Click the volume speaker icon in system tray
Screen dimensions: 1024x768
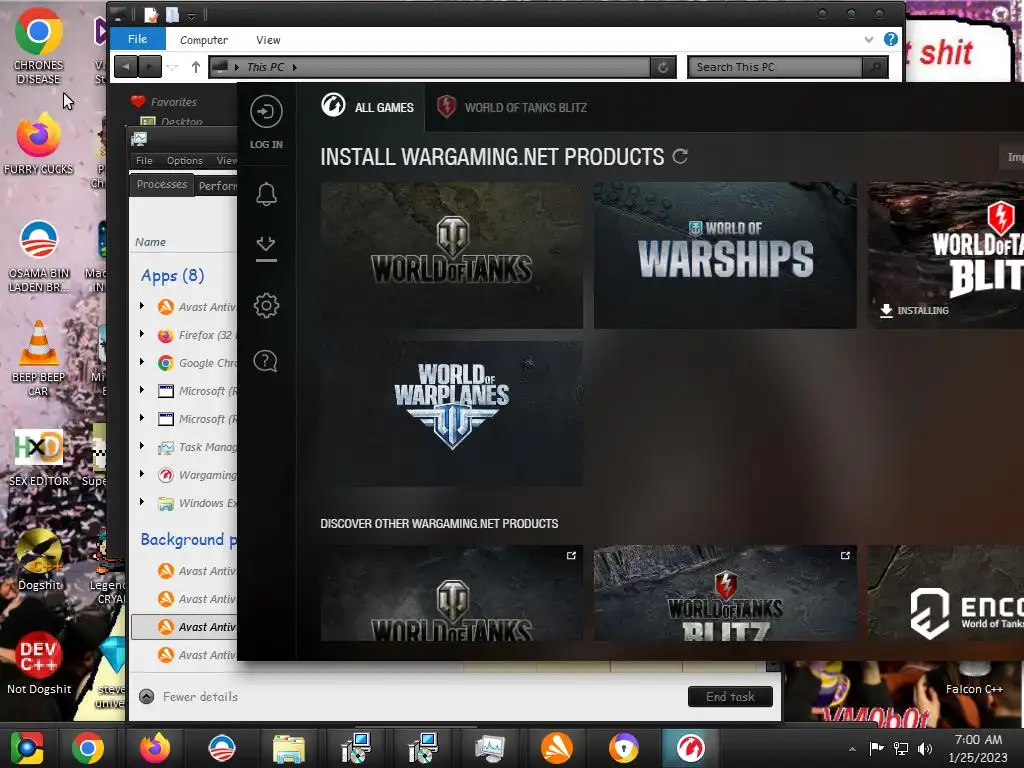pyautogui.click(x=925, y=748)
